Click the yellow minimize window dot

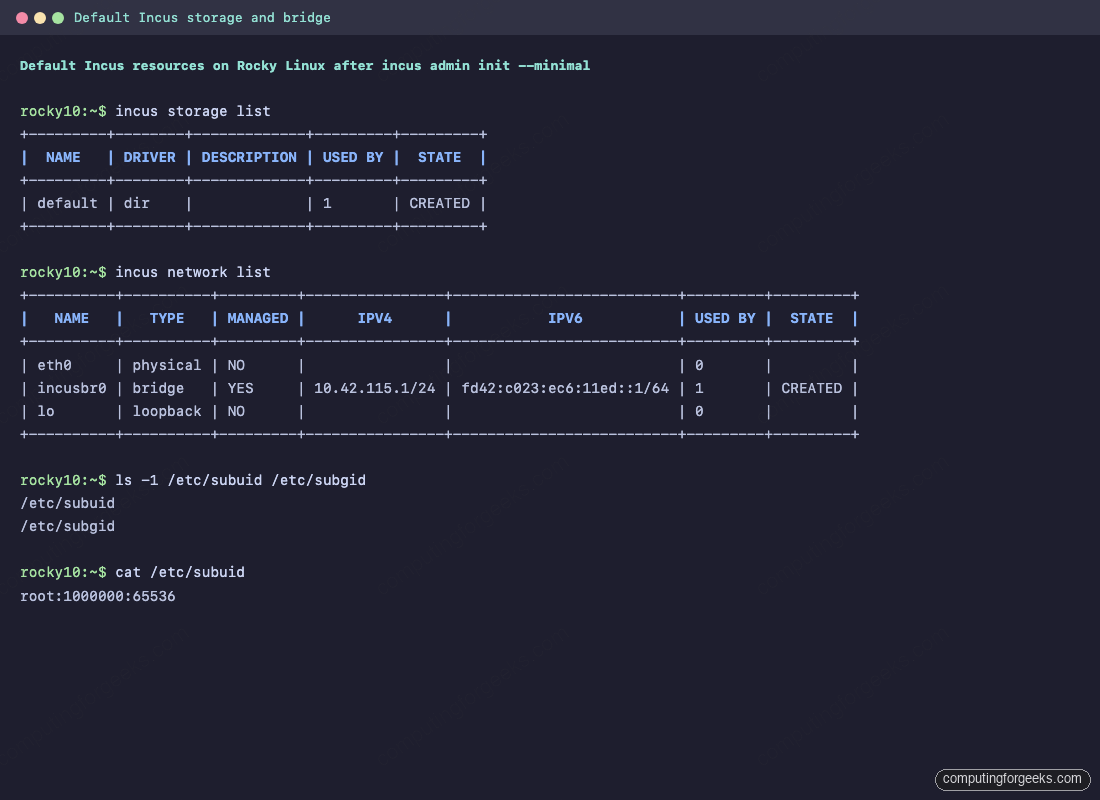(40, 18)
